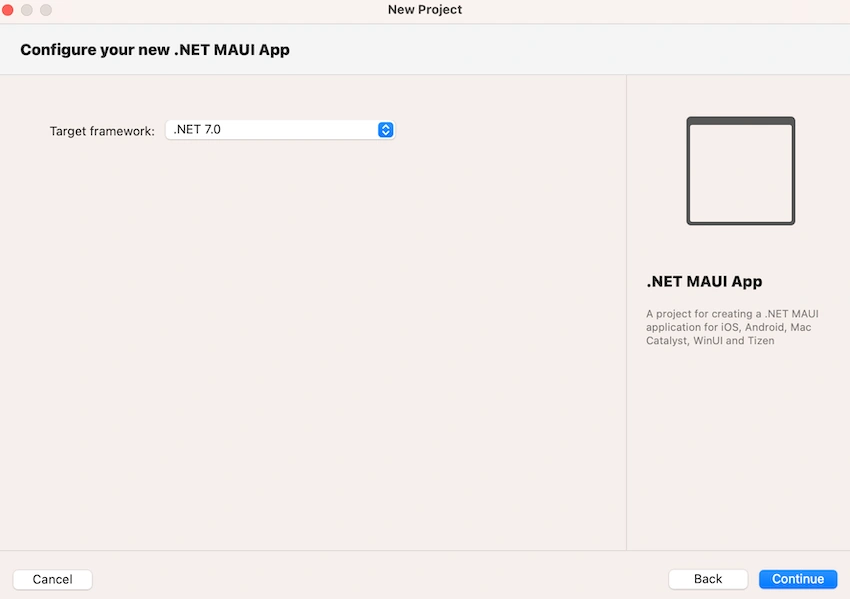Open the Target framework dropdown
850x599 pixels.
point(280,130)
